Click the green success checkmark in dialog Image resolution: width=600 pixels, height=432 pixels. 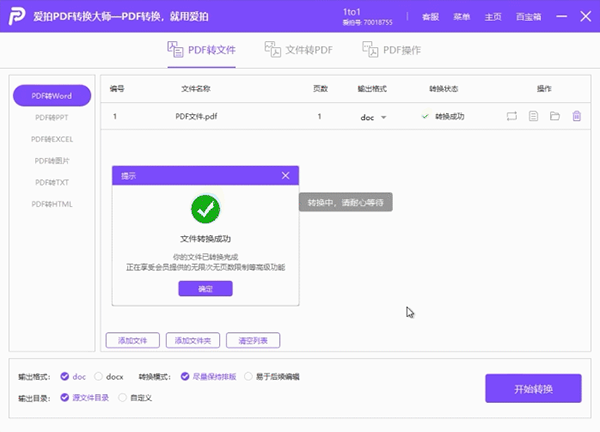pos(205,209)
